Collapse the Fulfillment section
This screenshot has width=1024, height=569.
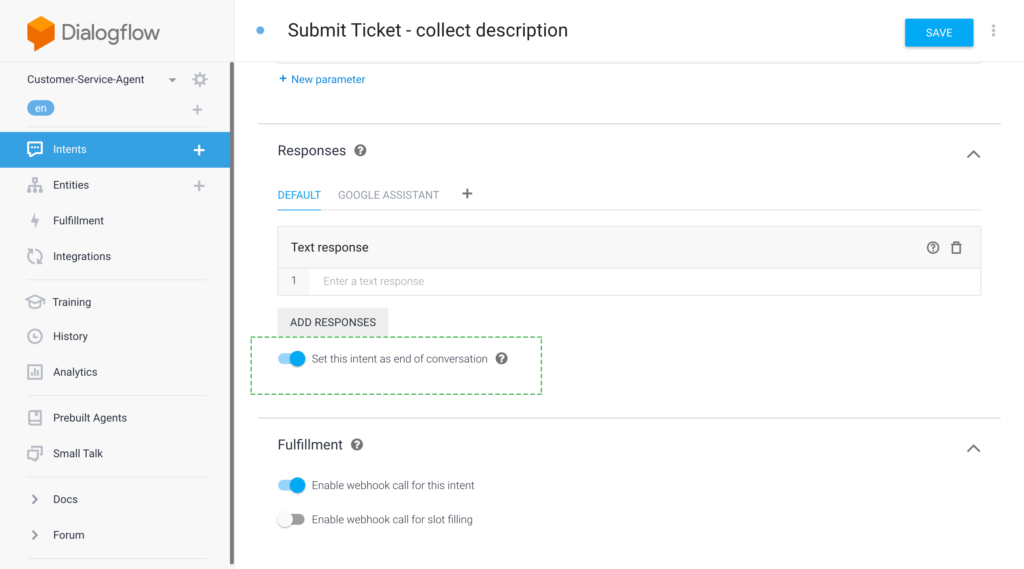point(973,448)
